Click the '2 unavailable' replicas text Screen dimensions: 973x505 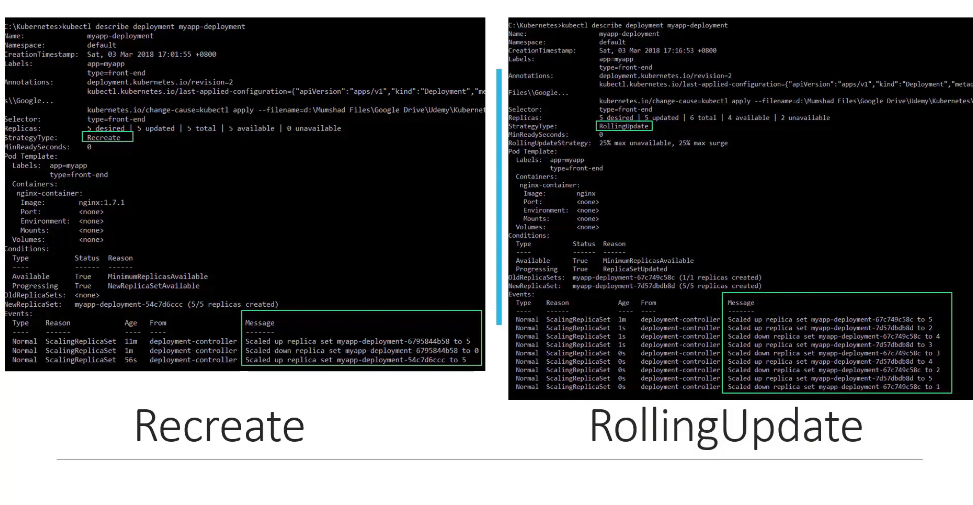click(x=801, y=118)
